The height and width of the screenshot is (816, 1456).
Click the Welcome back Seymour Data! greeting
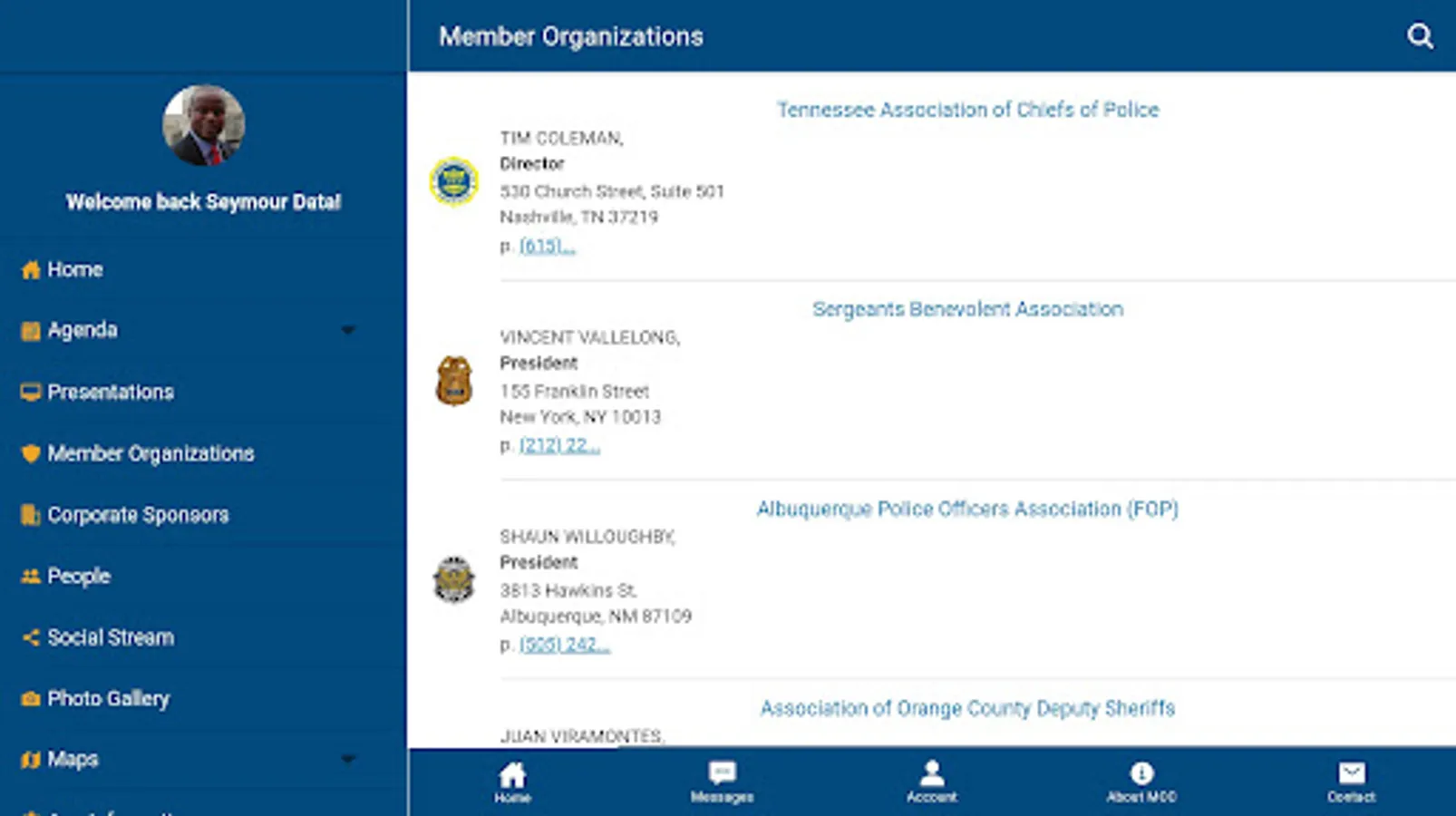[x=204, y=202]
